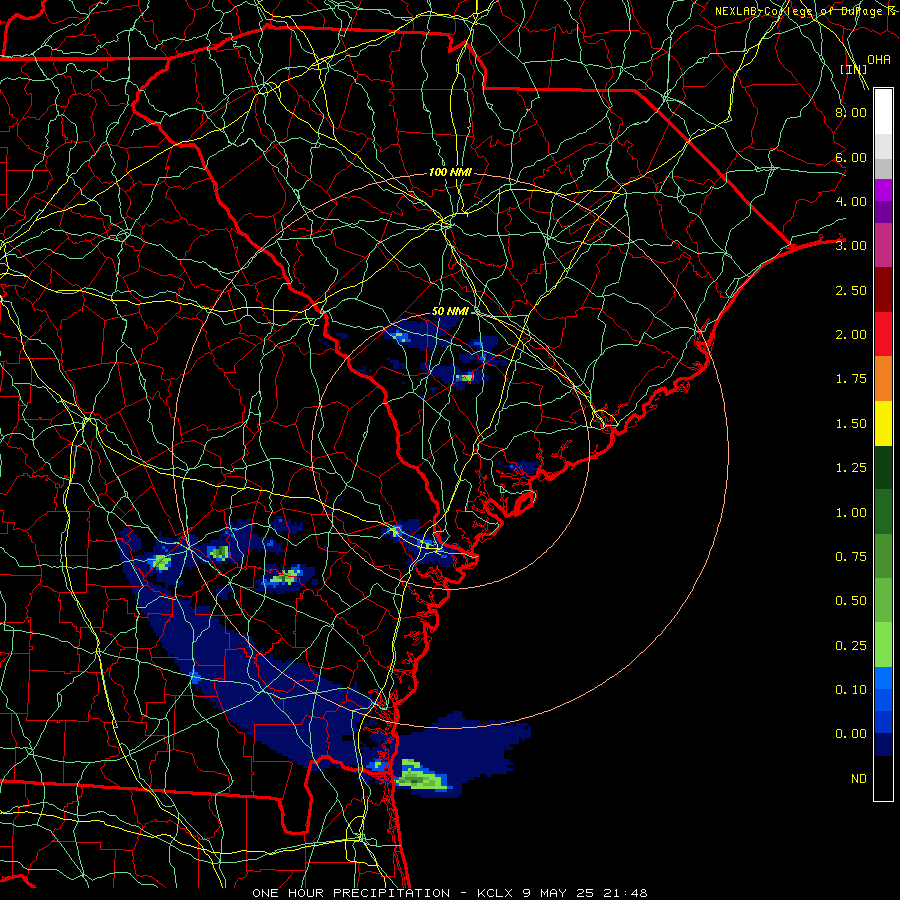This screenshot has width=900, height=900.
Task: Pick the white swatch at legend top
Action: [x=883, y=112]
